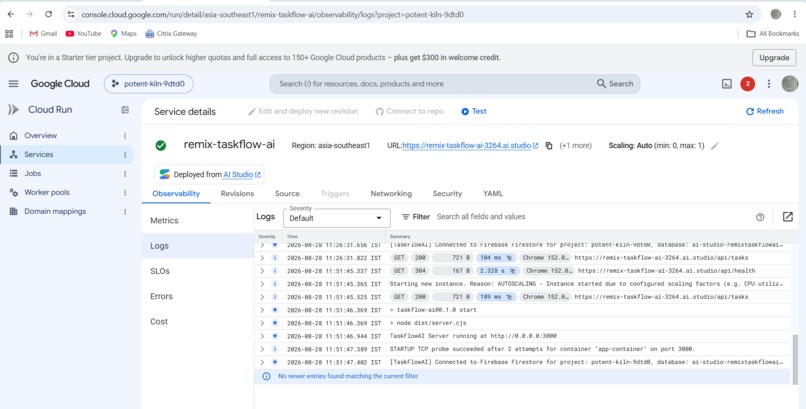Click the Search button
The height and width of the screenshot is (409, 806).
tap(615, 84)
